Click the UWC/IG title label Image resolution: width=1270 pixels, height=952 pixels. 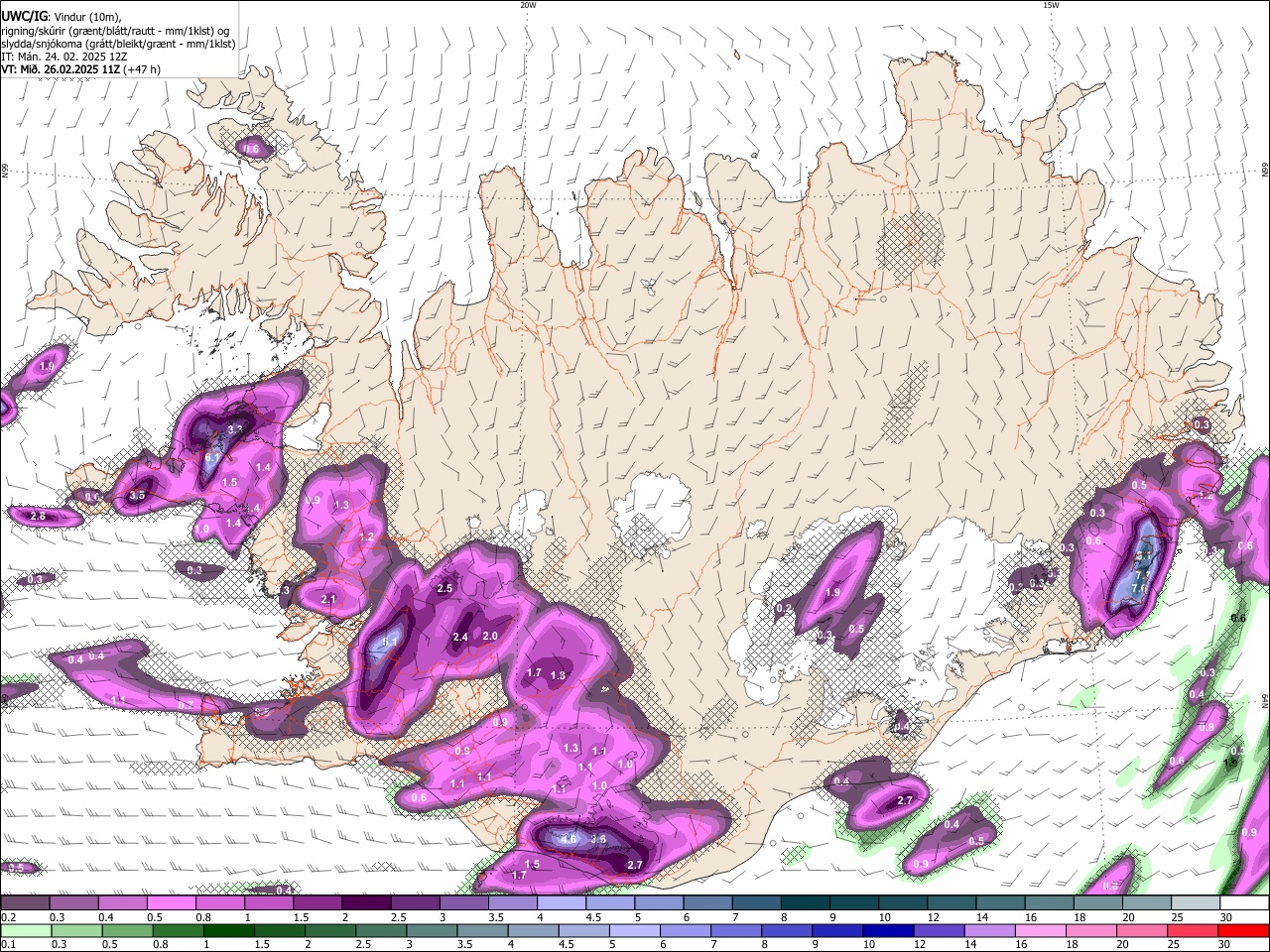click(x=23, y=16)
